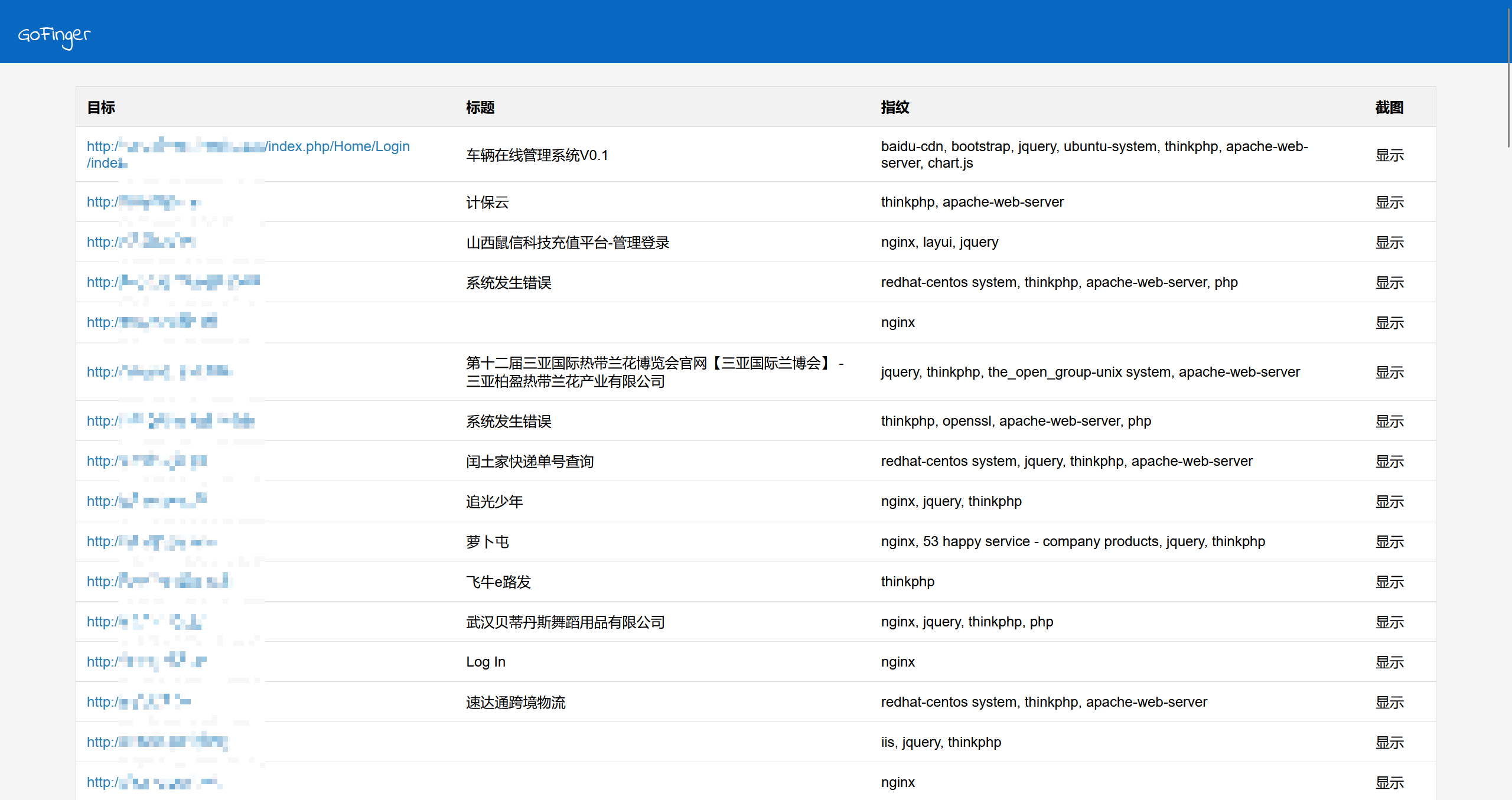Click fingerprint nginx, layui, jquery
Image resolution: width=1512 pixels, height=800 pixels.
(940, 242)
